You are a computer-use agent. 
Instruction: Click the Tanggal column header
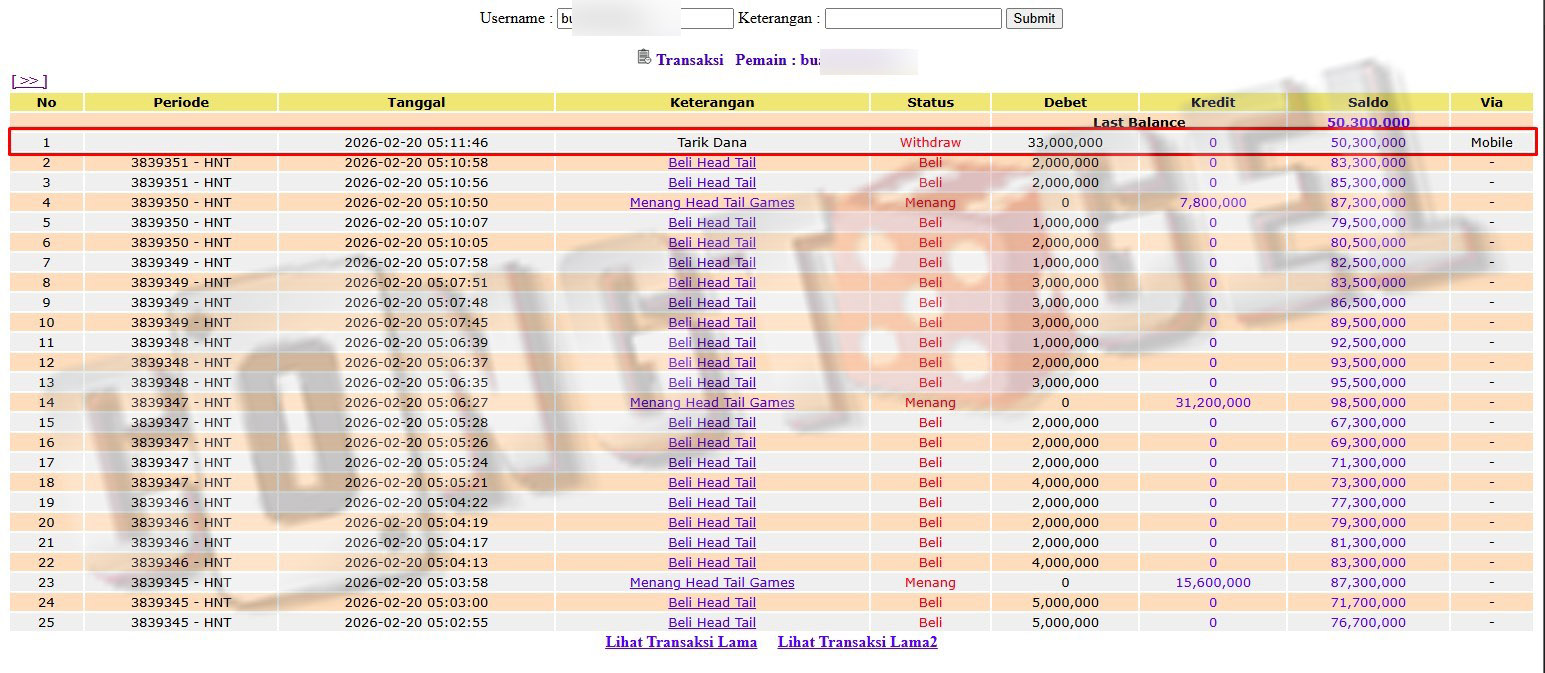416,102
